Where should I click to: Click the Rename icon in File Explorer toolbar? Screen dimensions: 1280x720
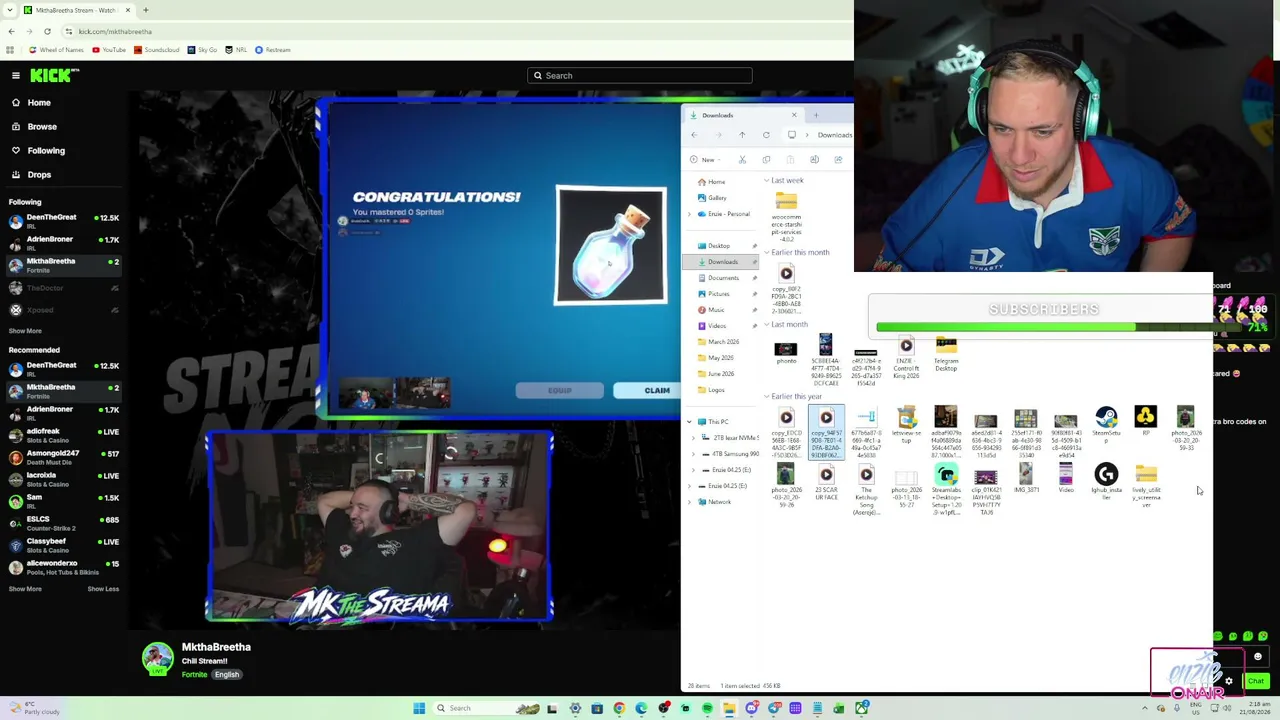(x=814, y=160)
